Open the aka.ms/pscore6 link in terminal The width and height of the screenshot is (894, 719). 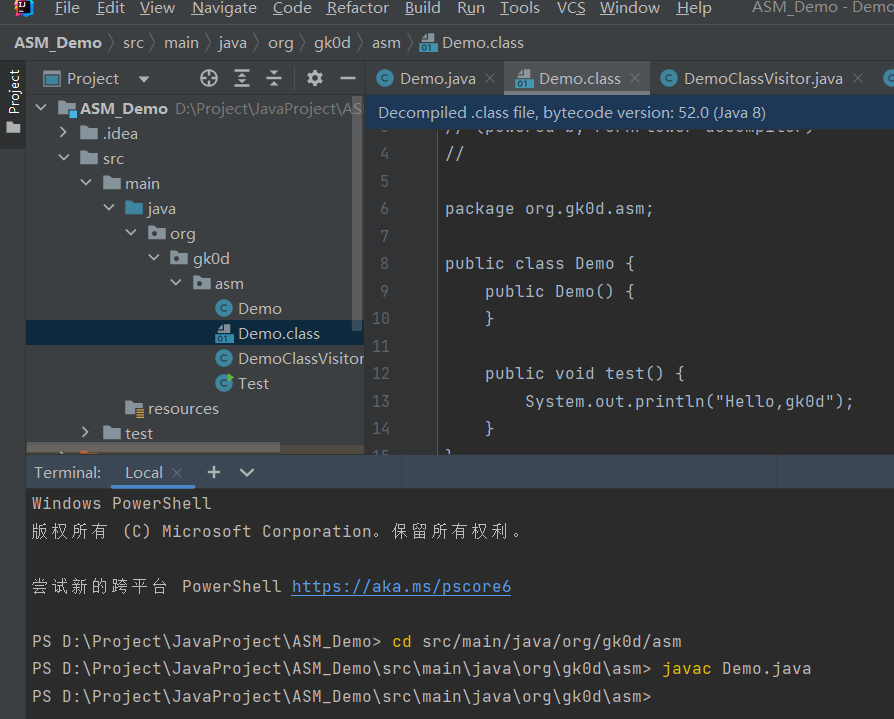point(401,587)
